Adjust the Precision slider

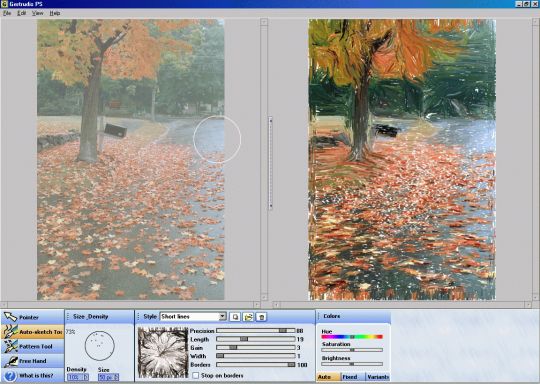(256, 331)
